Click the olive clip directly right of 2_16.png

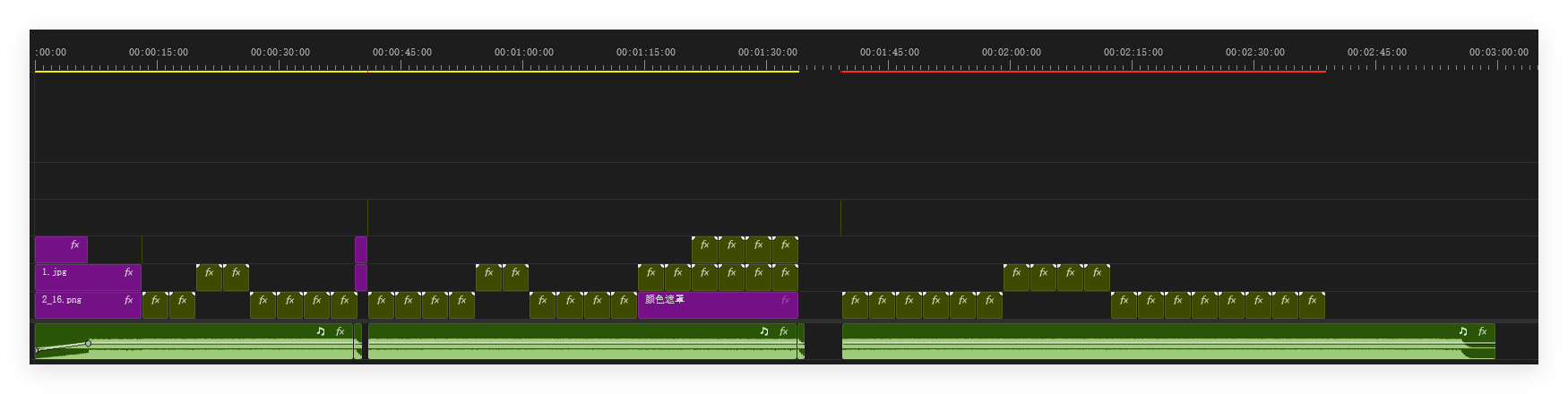[x=155, y=305]
